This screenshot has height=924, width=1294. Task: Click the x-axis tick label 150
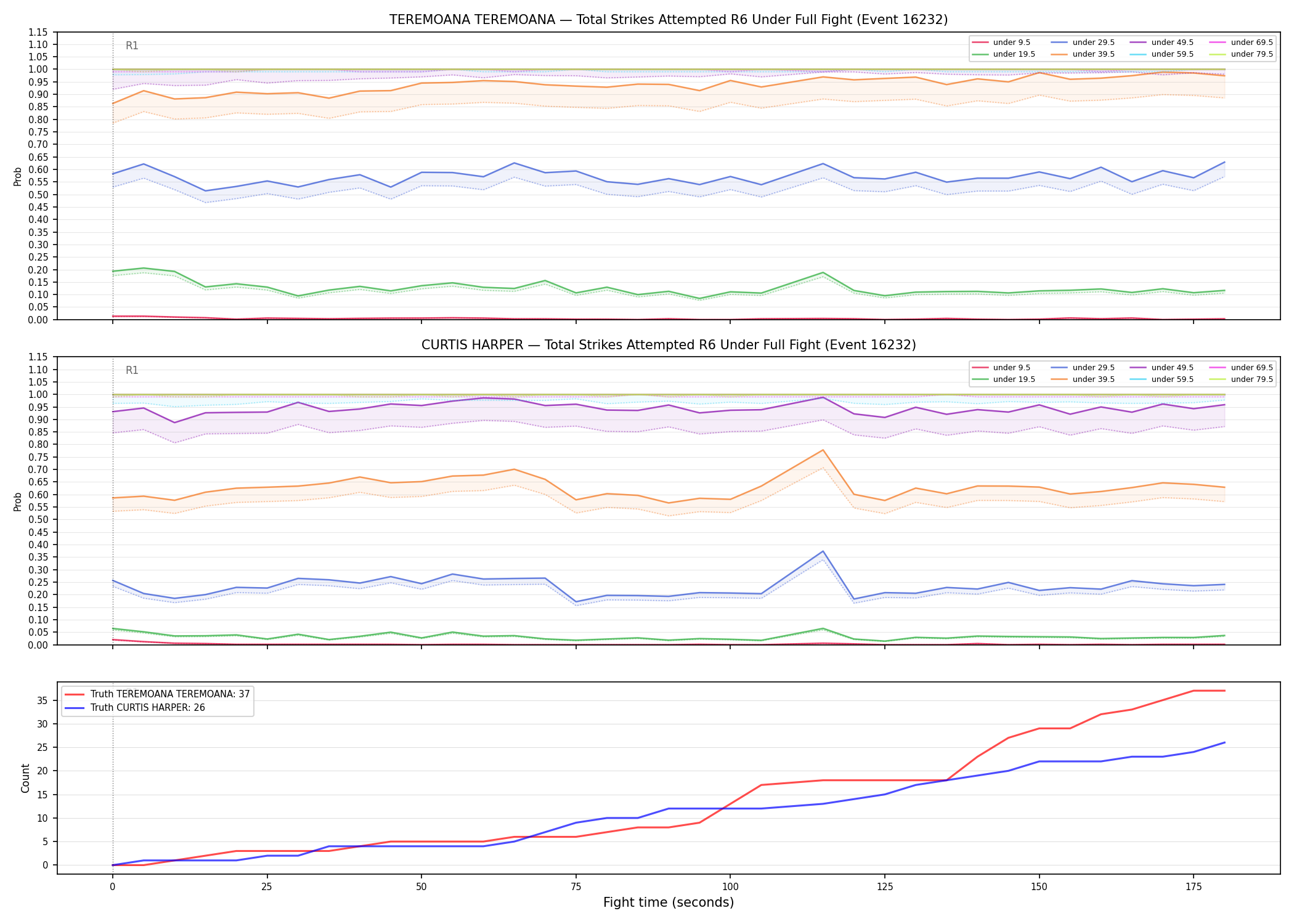click(1039, 887)
